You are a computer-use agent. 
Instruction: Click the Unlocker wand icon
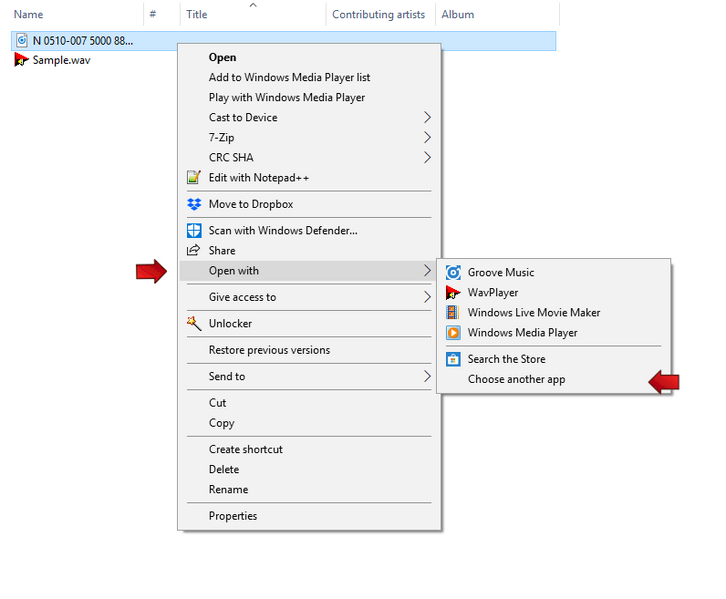[194, 323]
